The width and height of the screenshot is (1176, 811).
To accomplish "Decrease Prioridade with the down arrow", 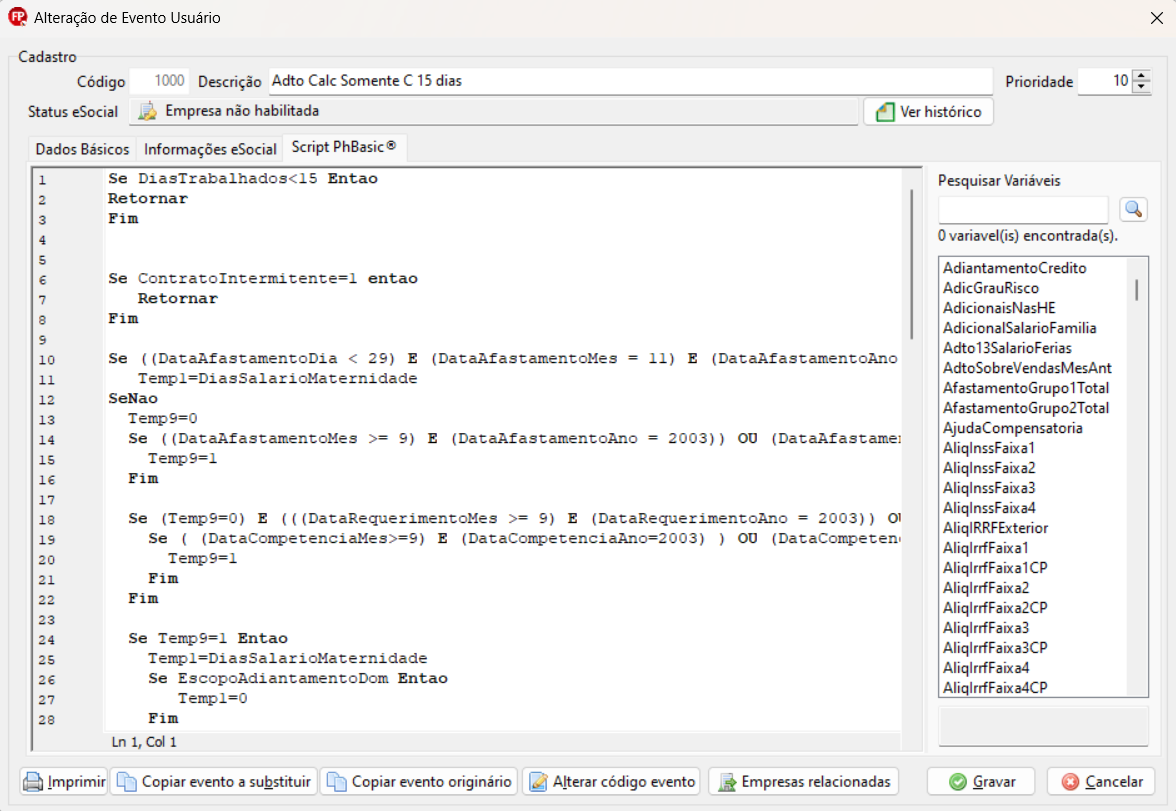I will pyautogui.click(x=1142, y=87).
